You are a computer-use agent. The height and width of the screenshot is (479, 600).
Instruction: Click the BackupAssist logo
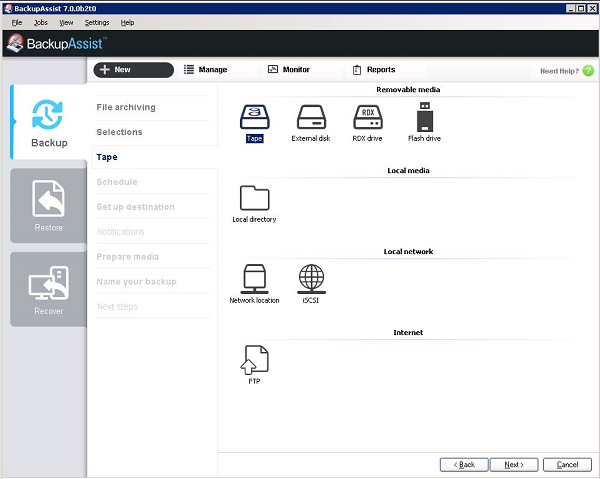57,43
